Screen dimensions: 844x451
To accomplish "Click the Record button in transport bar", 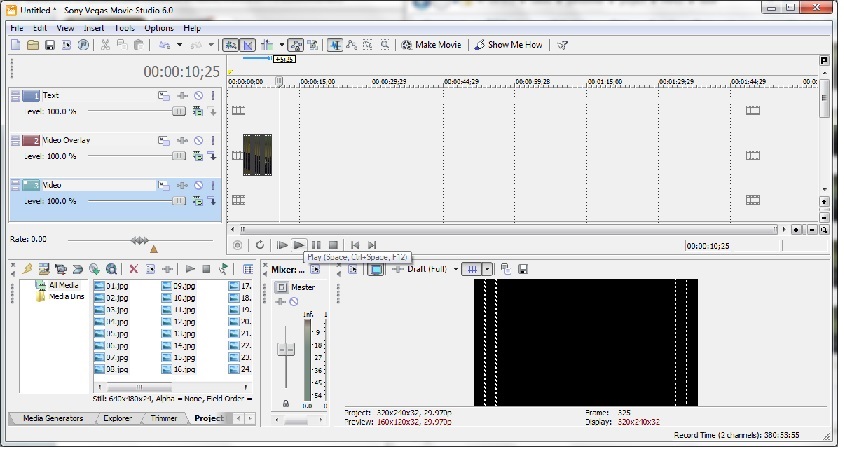I will [237, 246].
